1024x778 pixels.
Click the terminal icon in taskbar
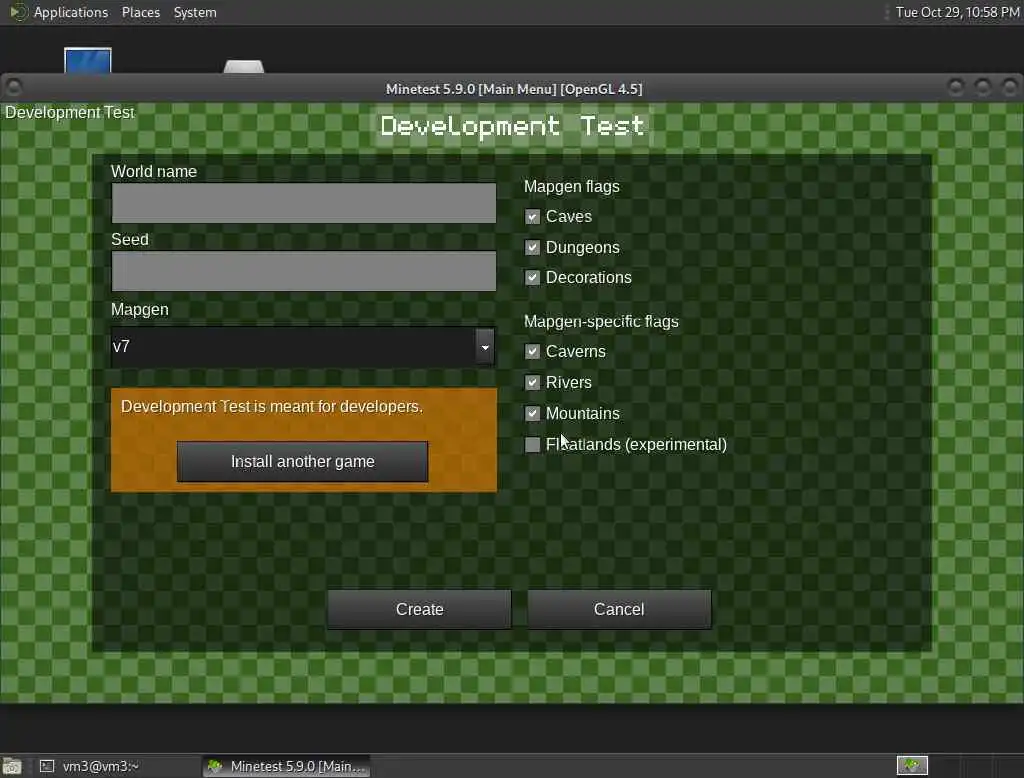pos(47,766)
